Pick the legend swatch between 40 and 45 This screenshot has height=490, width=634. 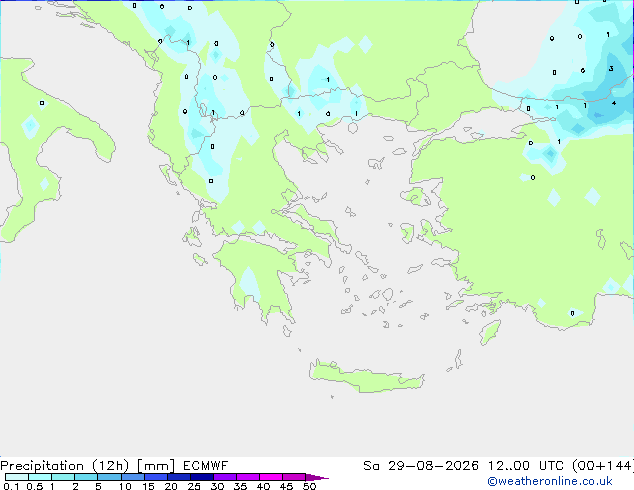pos(271,477)
